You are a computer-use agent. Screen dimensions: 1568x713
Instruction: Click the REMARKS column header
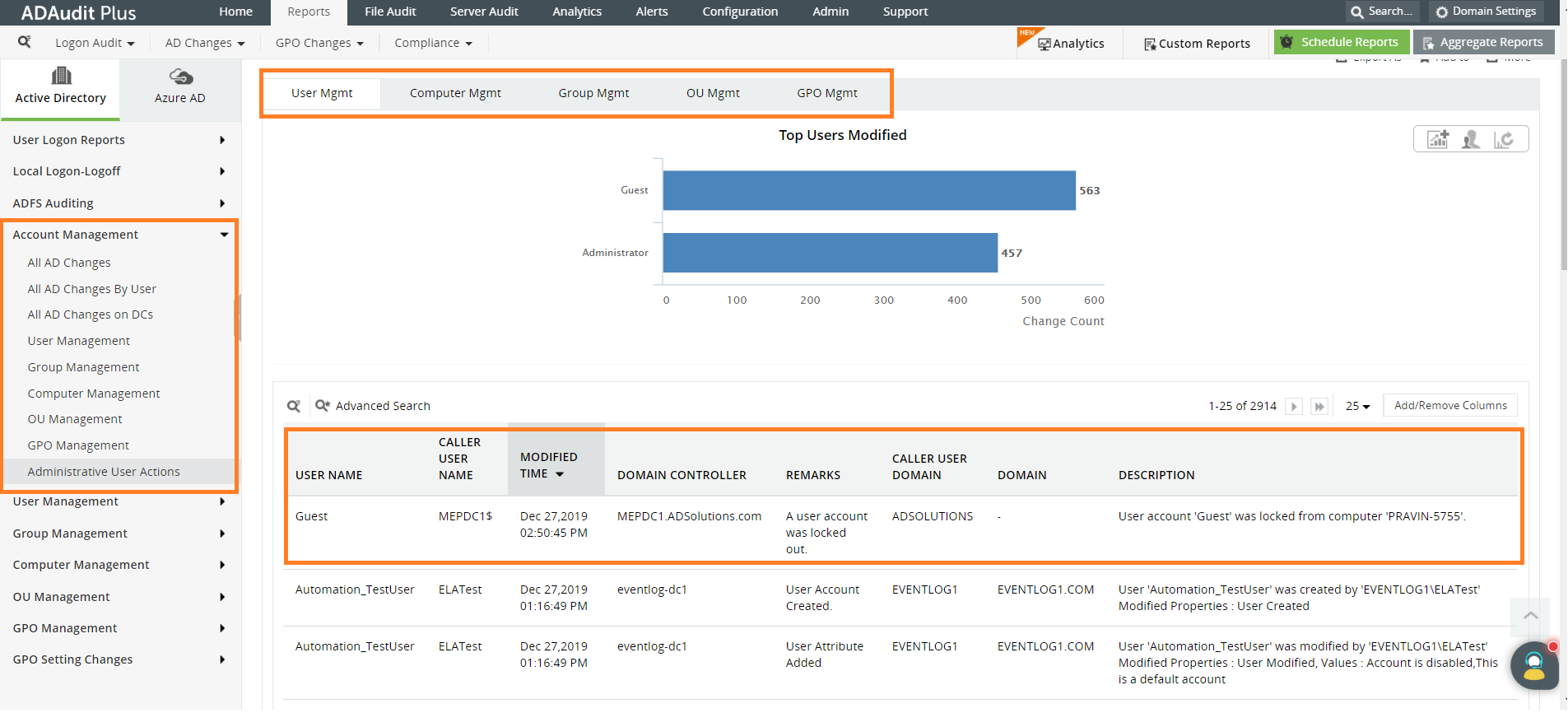coord(813,475)
